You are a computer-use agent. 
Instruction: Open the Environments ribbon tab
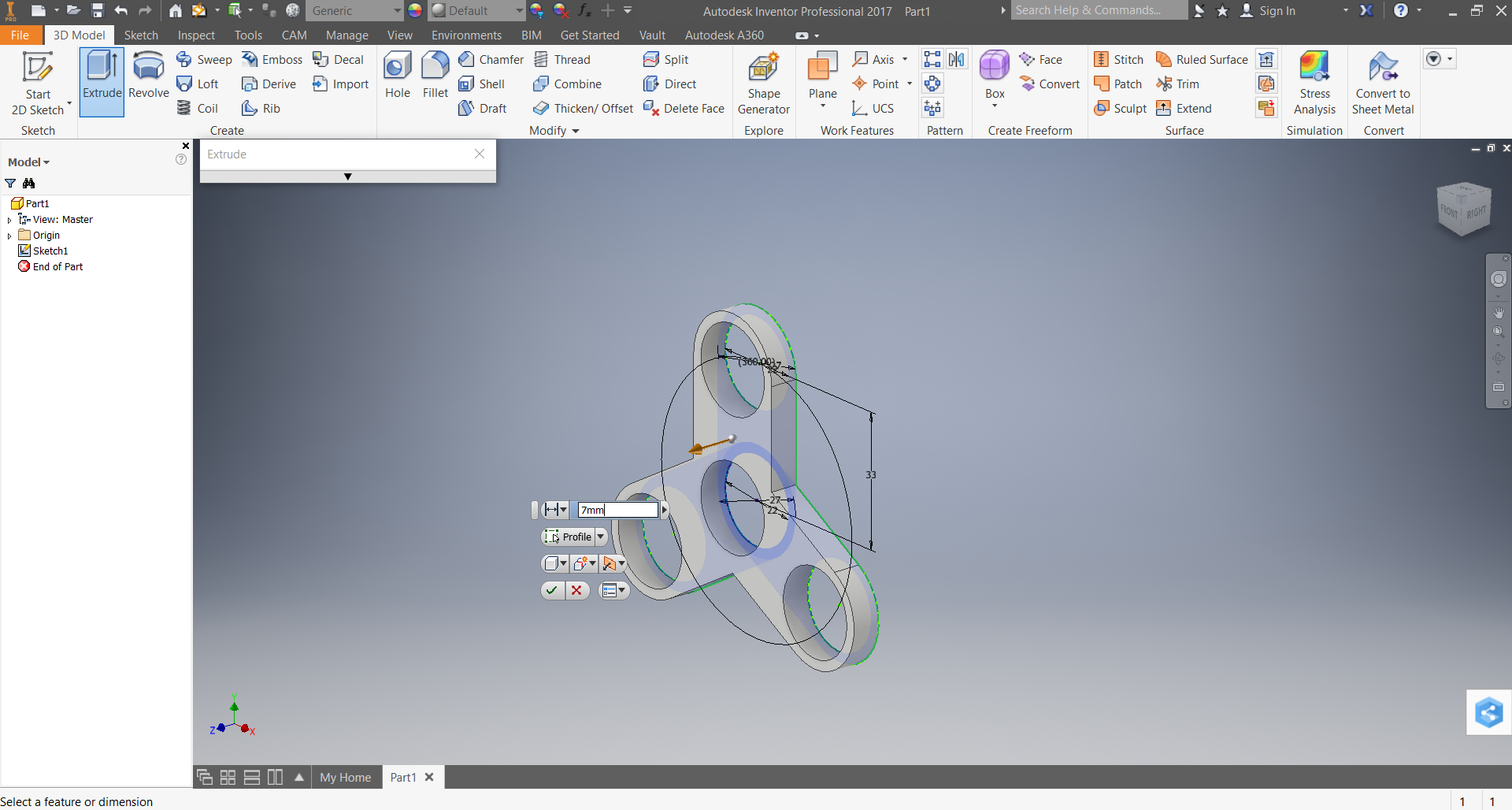466,35
